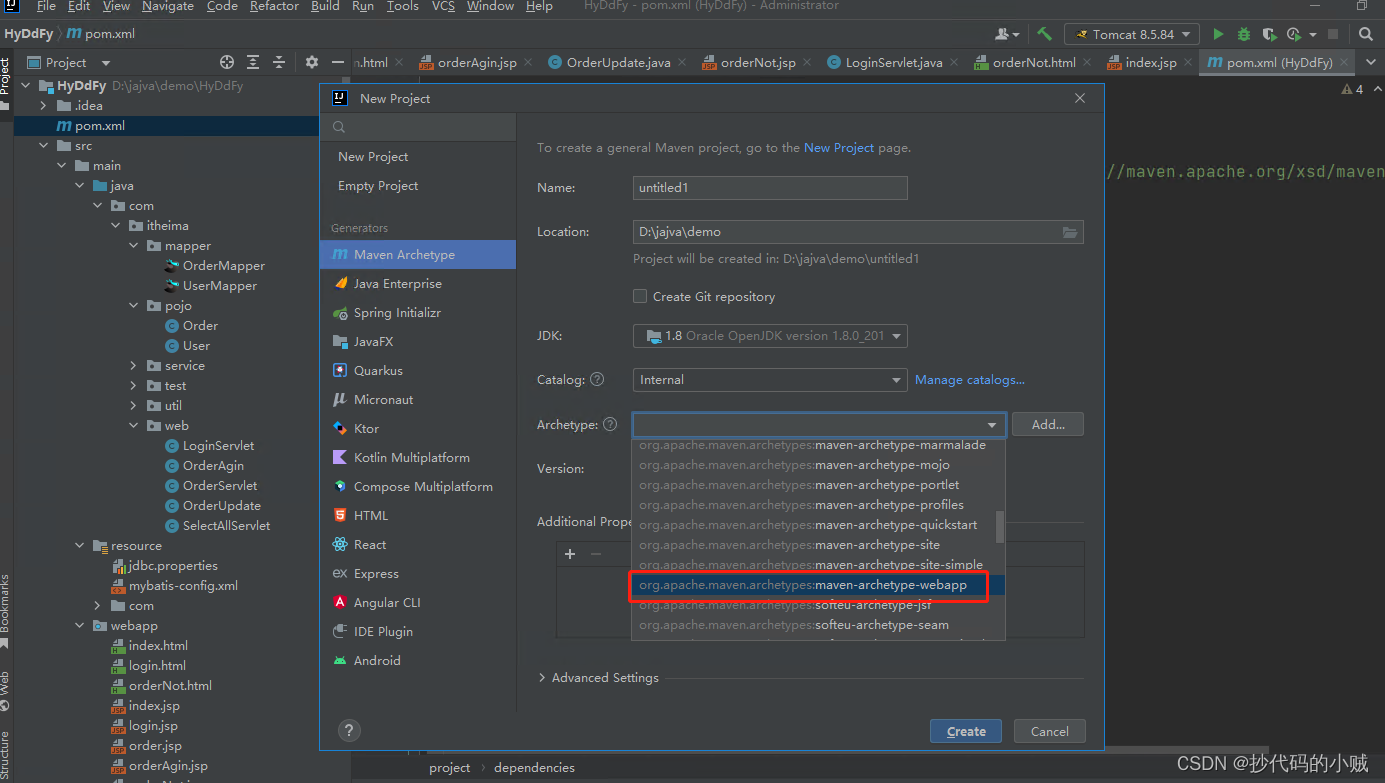Click Select Opened File target icon
Image resolution: width=1385 pixels, height=783 pixels.
[x=227, y=62]
